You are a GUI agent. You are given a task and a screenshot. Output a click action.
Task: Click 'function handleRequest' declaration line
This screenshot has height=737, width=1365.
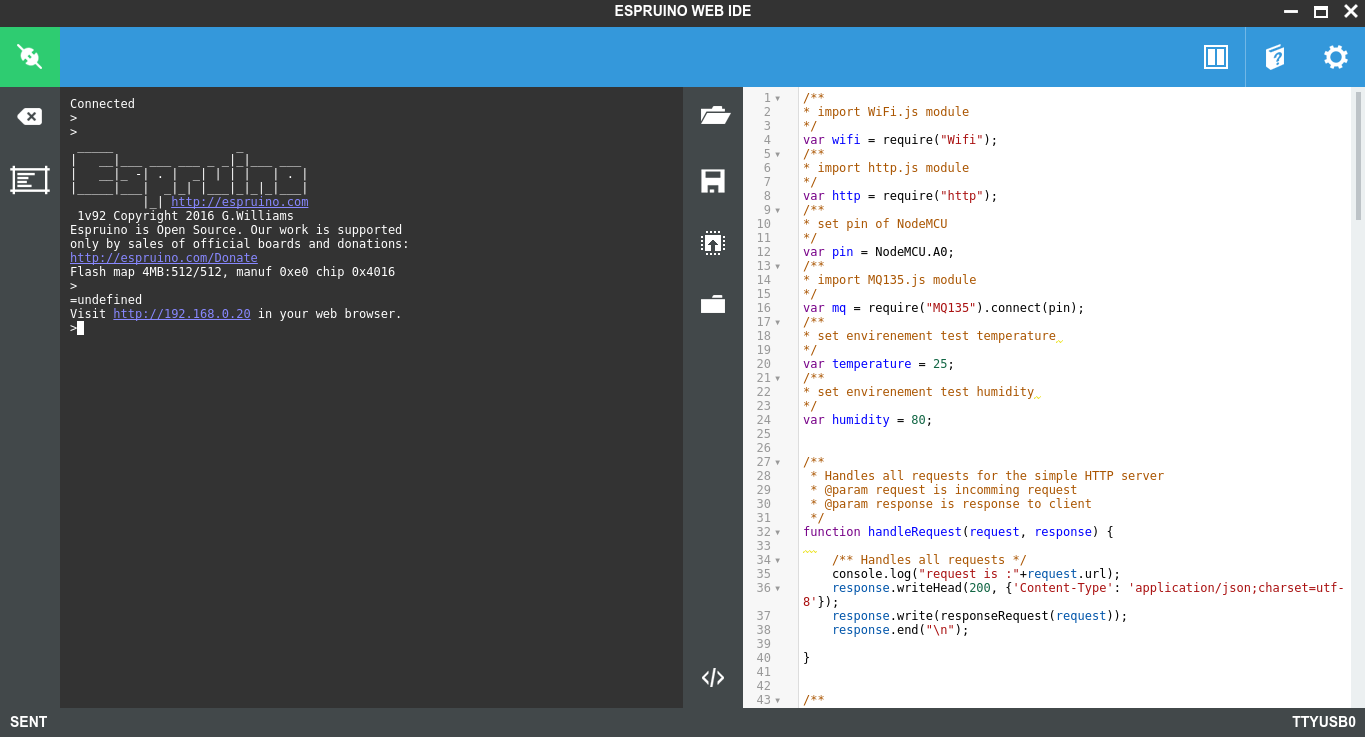click(x=958, y=532)
